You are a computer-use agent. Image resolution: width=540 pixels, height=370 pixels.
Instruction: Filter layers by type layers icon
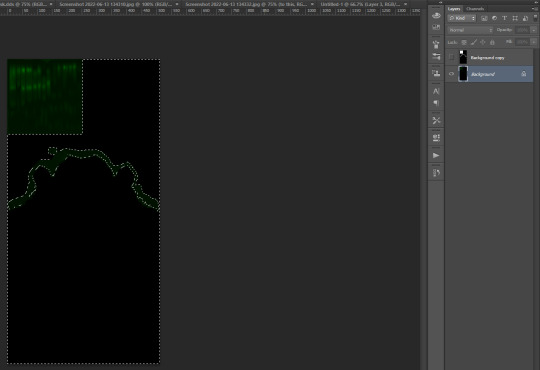coord(505,18)
